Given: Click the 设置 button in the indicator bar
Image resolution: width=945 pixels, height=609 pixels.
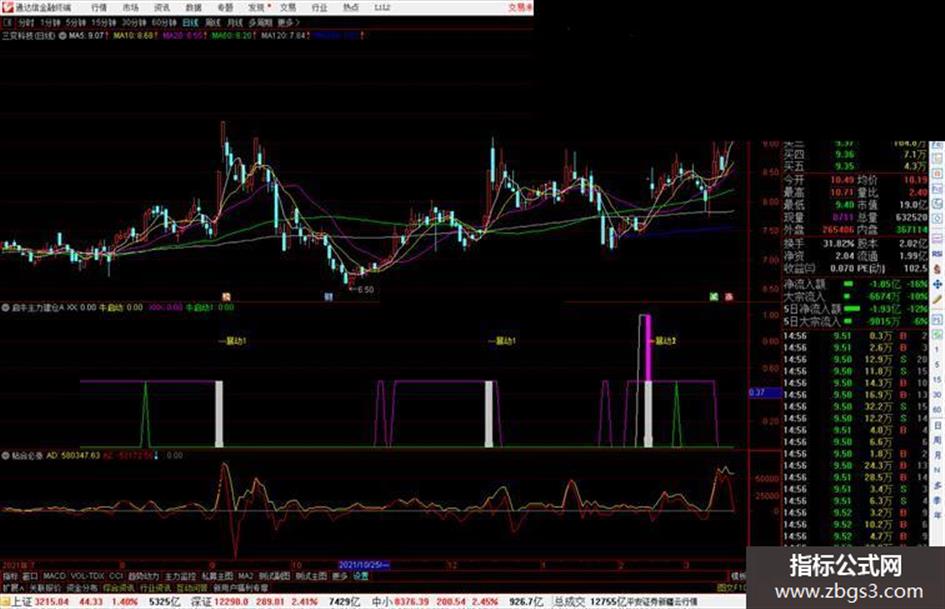Looking at the screenshot, I should 360,576.
